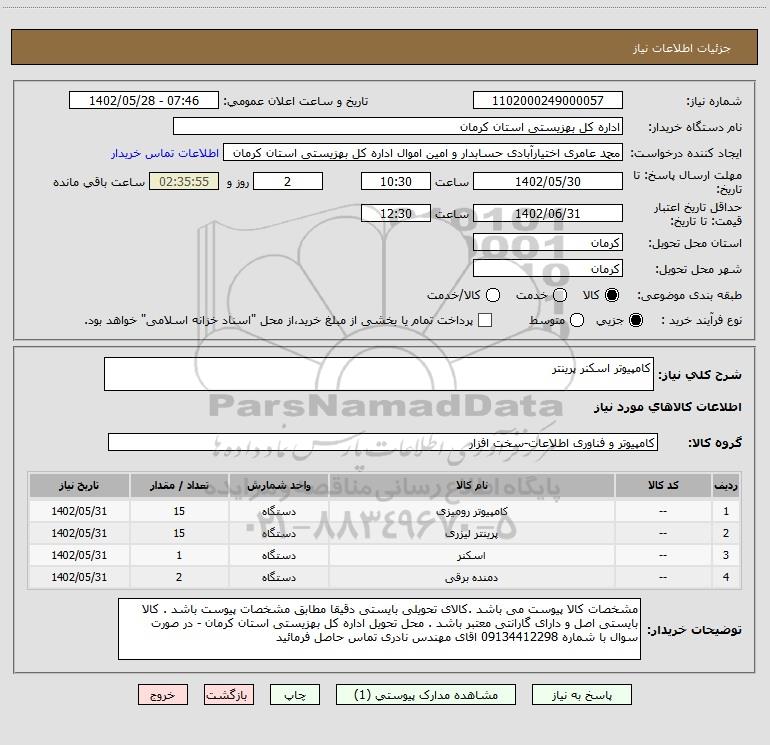Click the نام کالا column header
The width and height of the screenshot is (770, 745).
(x=471, y=485)
